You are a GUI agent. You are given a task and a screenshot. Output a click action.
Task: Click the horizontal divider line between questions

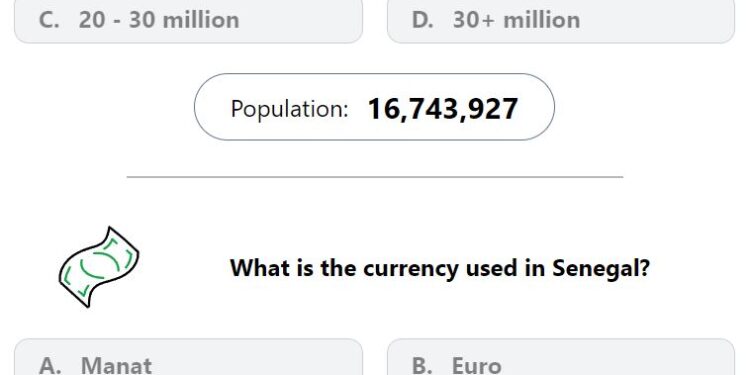[375, 177]
